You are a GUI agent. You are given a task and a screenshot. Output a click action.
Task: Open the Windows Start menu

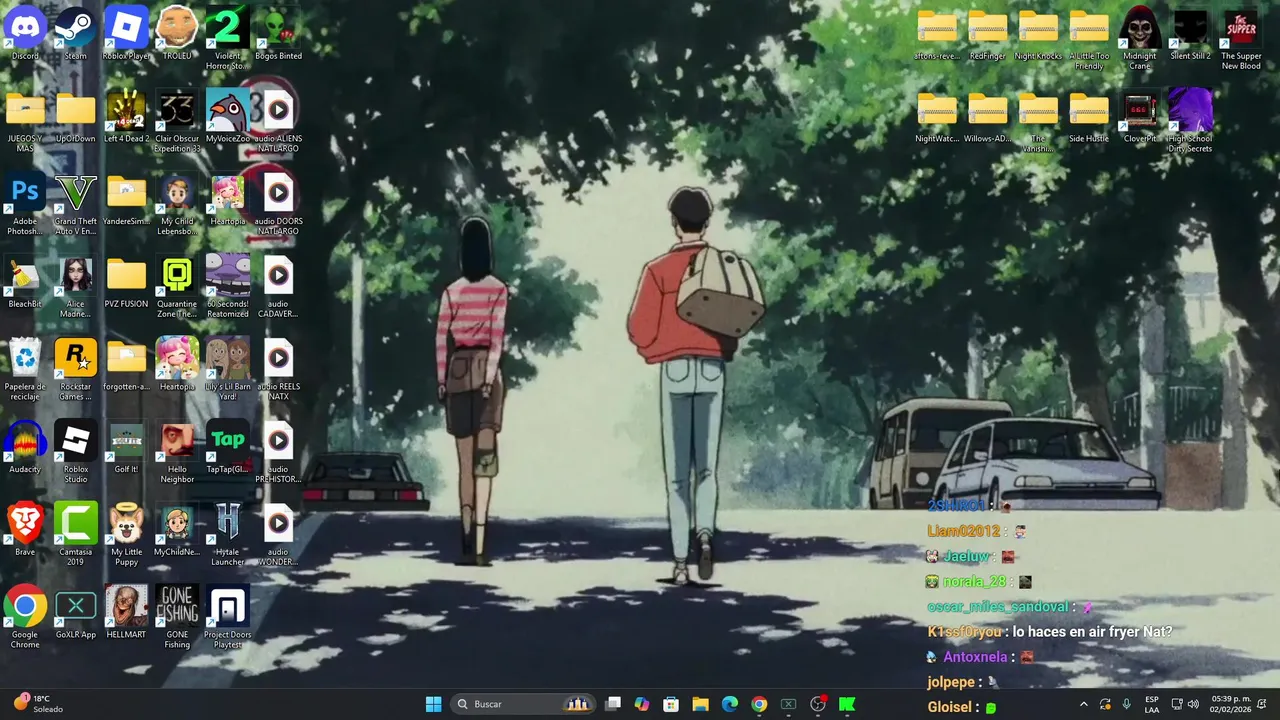433,704
